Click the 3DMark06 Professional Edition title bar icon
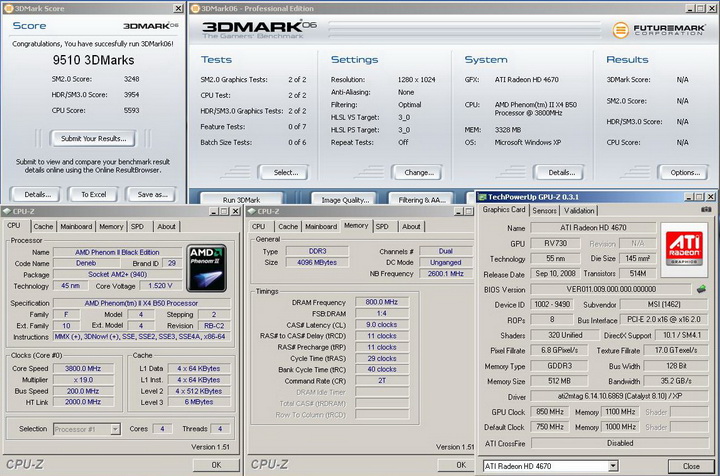720x476 pixels. coord(195,8)
